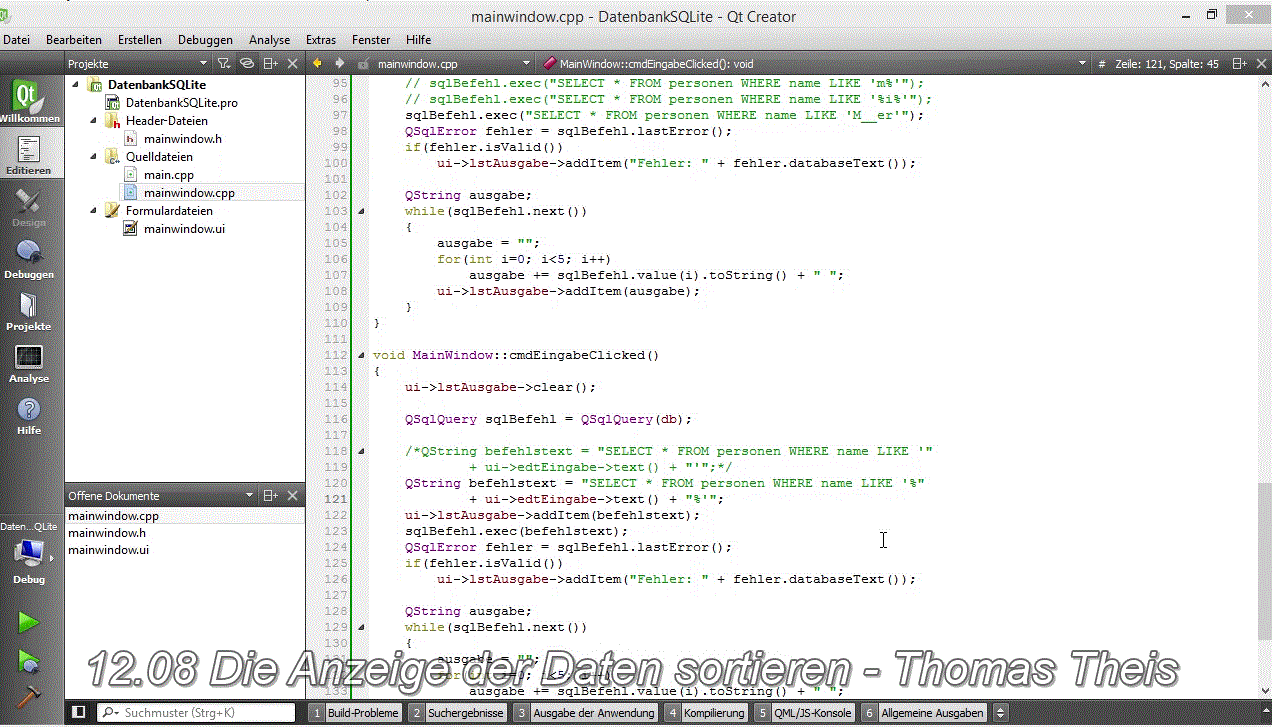Screen dimensions: 1272x727
Task: Fold cmdEingabeClicked function at line 112
Action: (x=361, y=355)
